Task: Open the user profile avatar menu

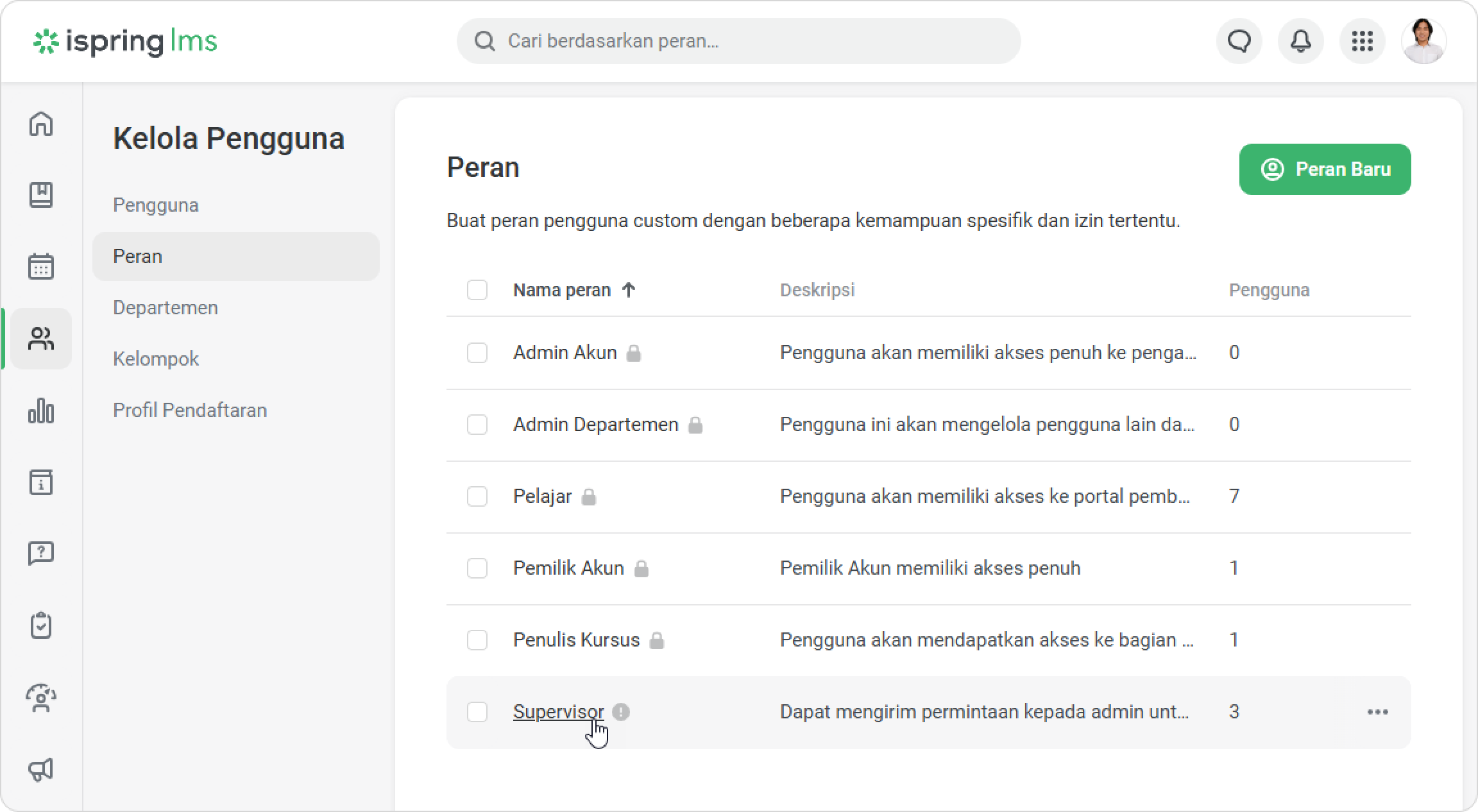Action: (1423, 41)
